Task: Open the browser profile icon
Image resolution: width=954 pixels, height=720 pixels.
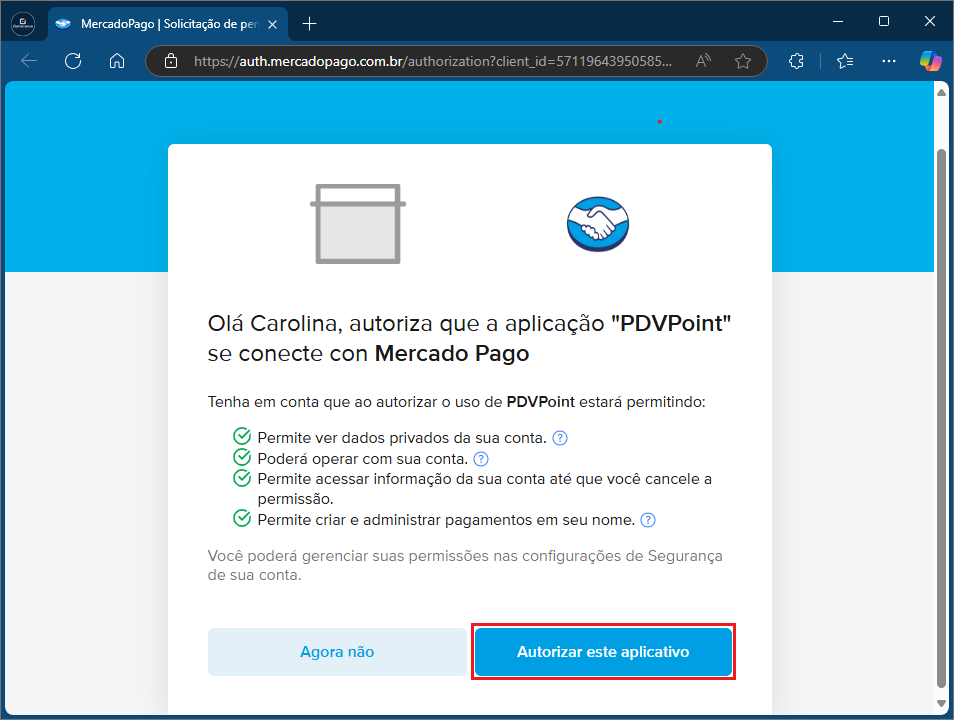Action: pos(23,23)
